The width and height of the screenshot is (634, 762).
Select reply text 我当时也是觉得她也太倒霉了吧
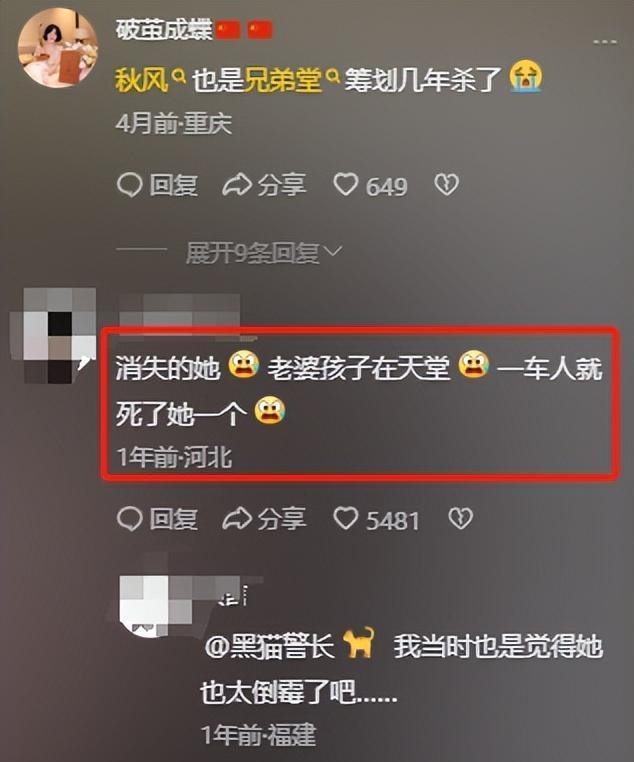402,670
